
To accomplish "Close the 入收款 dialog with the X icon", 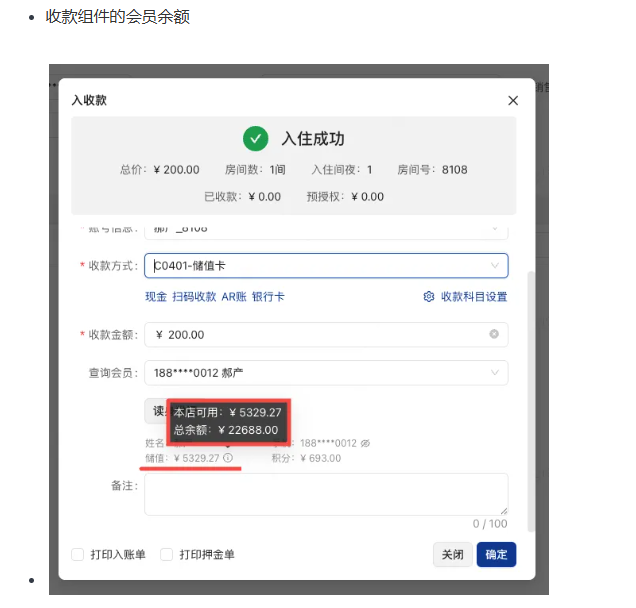I will click(513, 101).
